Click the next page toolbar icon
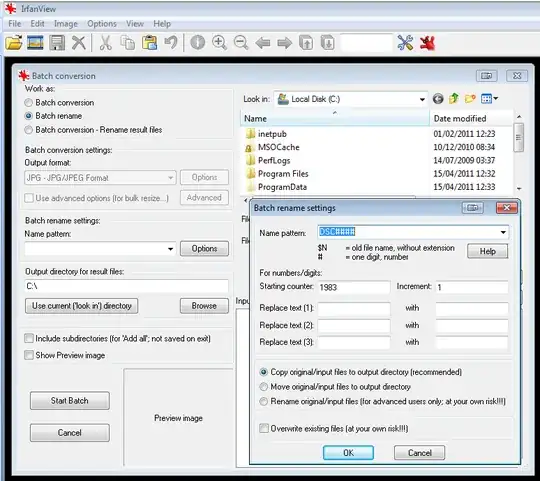Image resolution: width=540 pixels, height=481 pixels. coord(328,43)
